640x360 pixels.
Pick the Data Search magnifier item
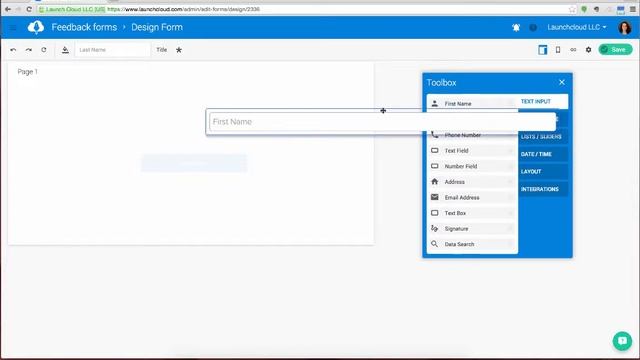[x=435, y=244]
